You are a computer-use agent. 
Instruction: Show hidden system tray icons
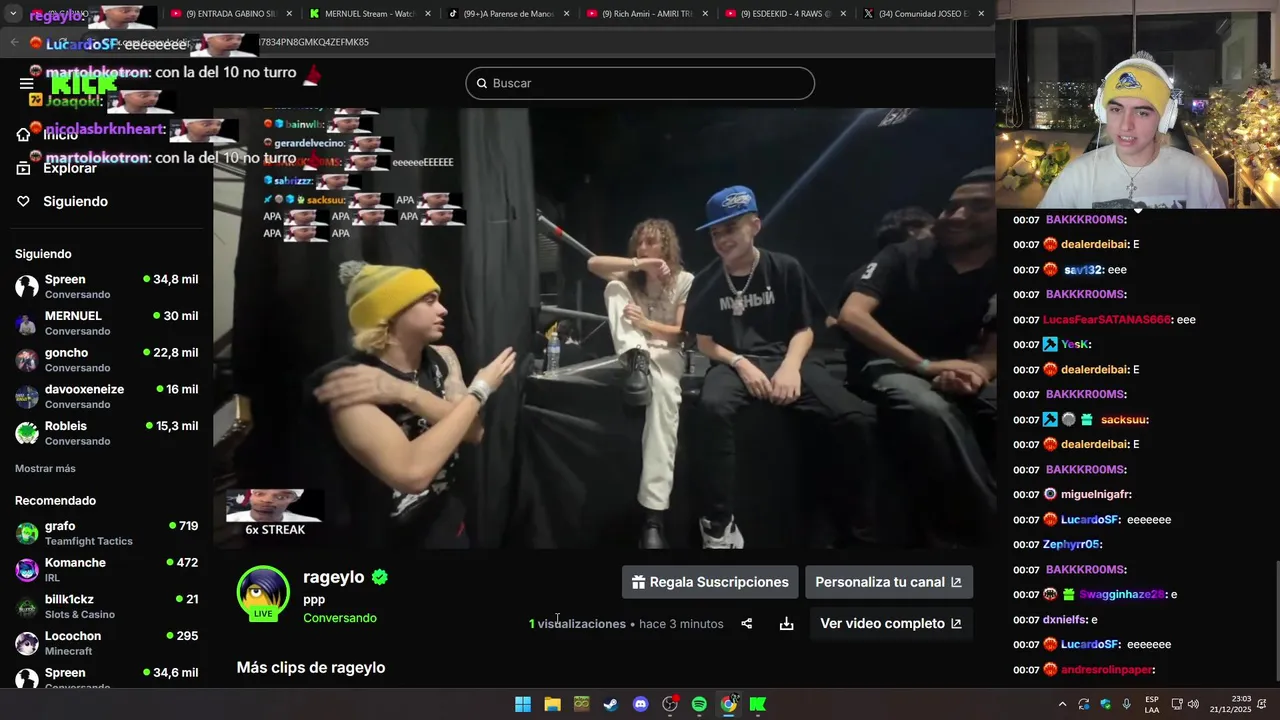1062,704
